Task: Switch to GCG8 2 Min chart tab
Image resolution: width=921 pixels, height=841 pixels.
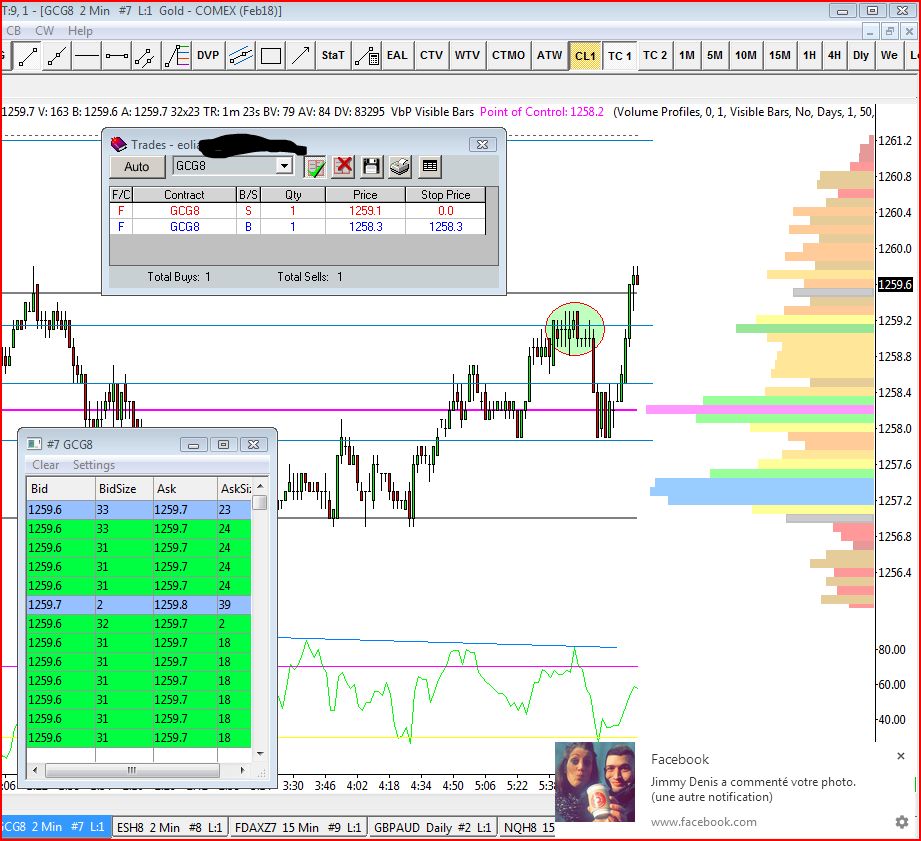Action: click(x=54, y=827)
